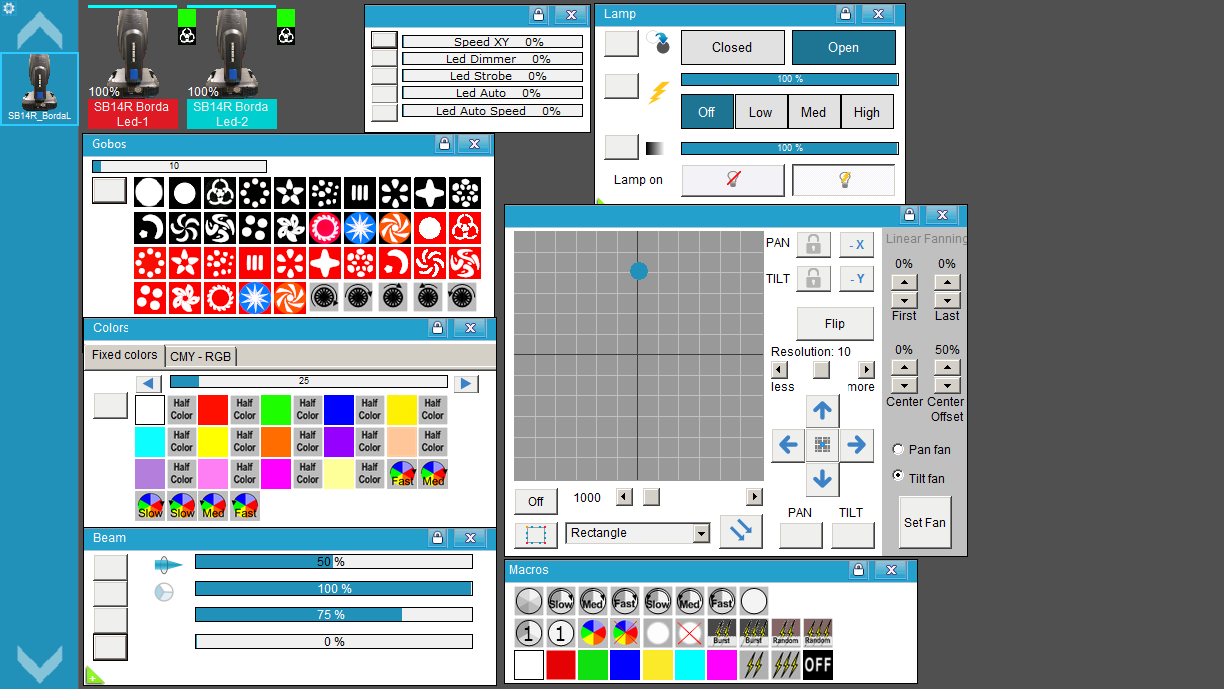
Task: Open the Rectangle shape dropdown
Action: pos(701,534)
